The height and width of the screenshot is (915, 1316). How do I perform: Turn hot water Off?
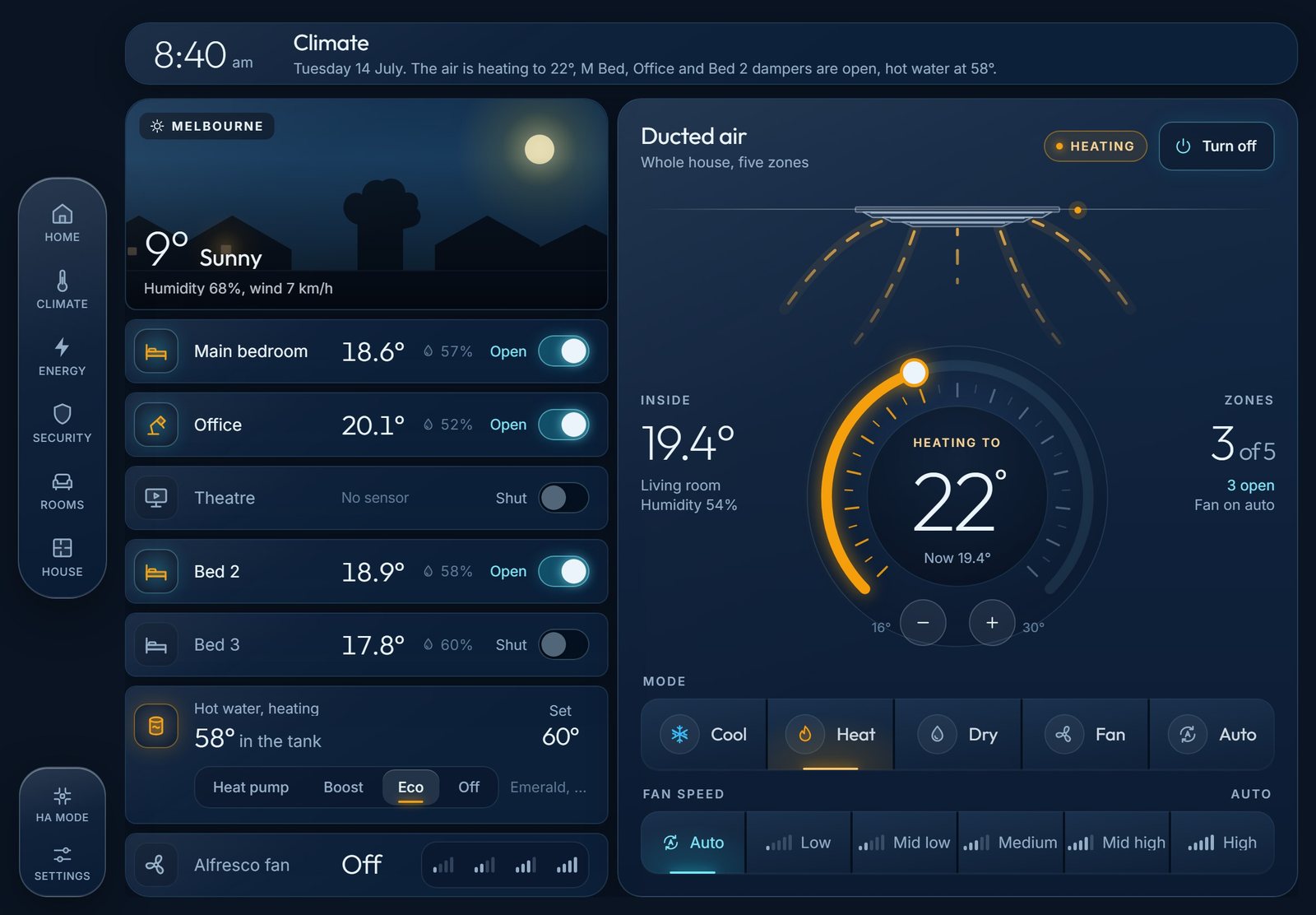[469, 787]
